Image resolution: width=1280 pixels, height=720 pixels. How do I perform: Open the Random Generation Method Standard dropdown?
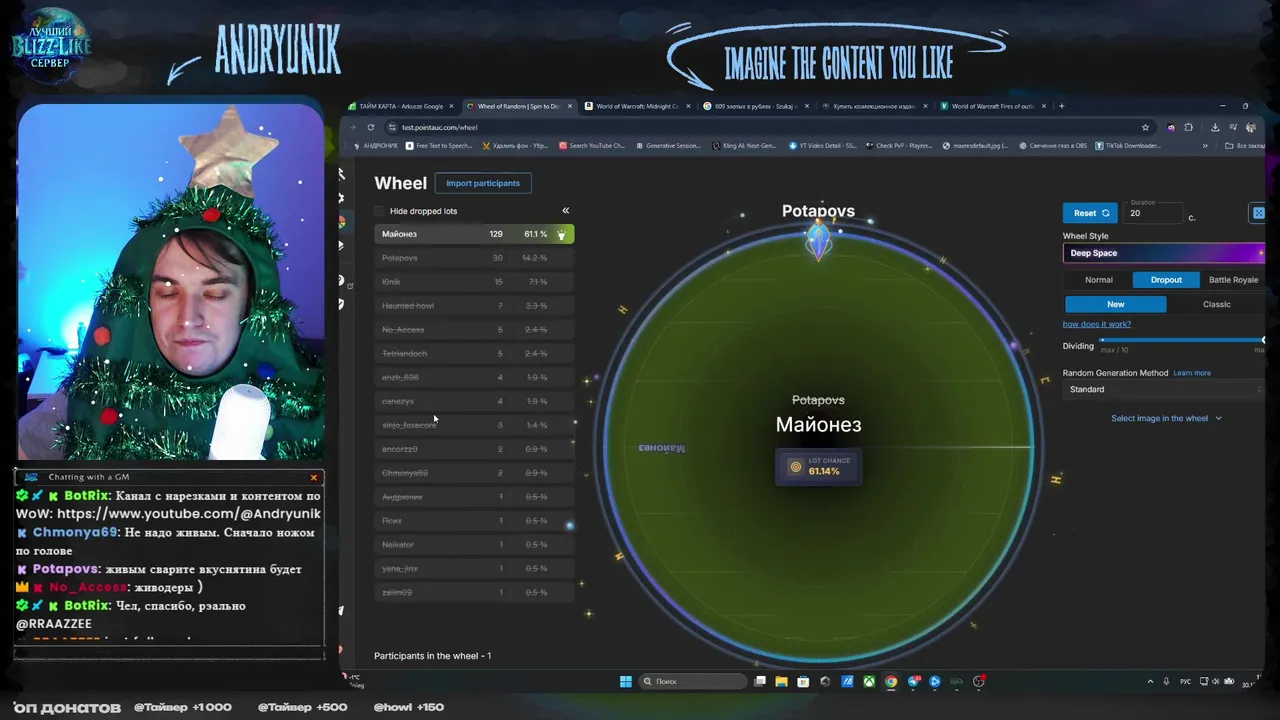[1164, 389]
